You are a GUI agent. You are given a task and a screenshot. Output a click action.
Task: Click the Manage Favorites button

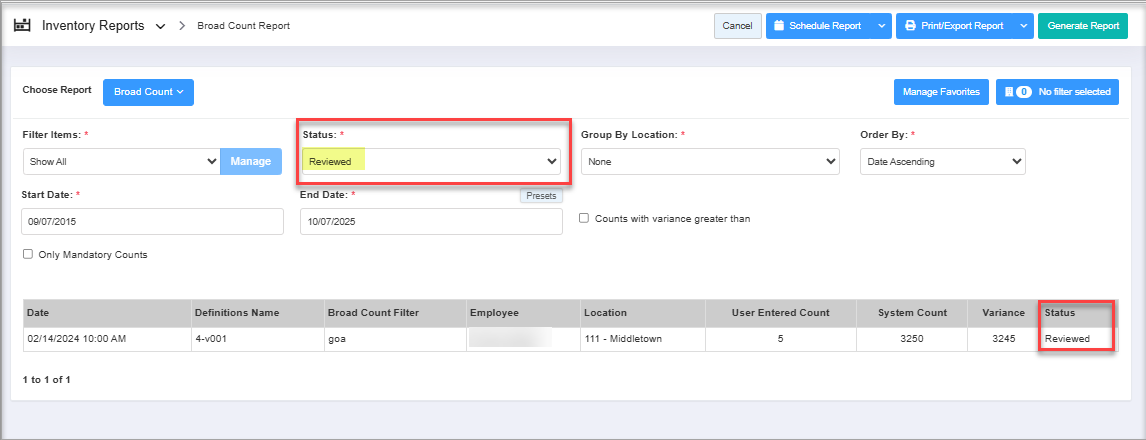point(941,92)
